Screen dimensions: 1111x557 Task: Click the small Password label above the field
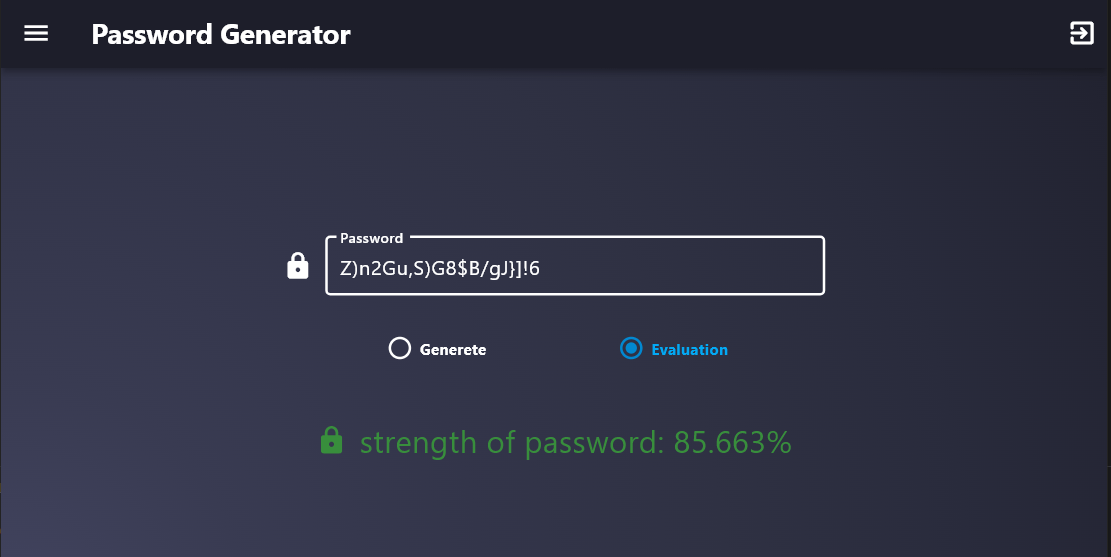tap(371, 238)
